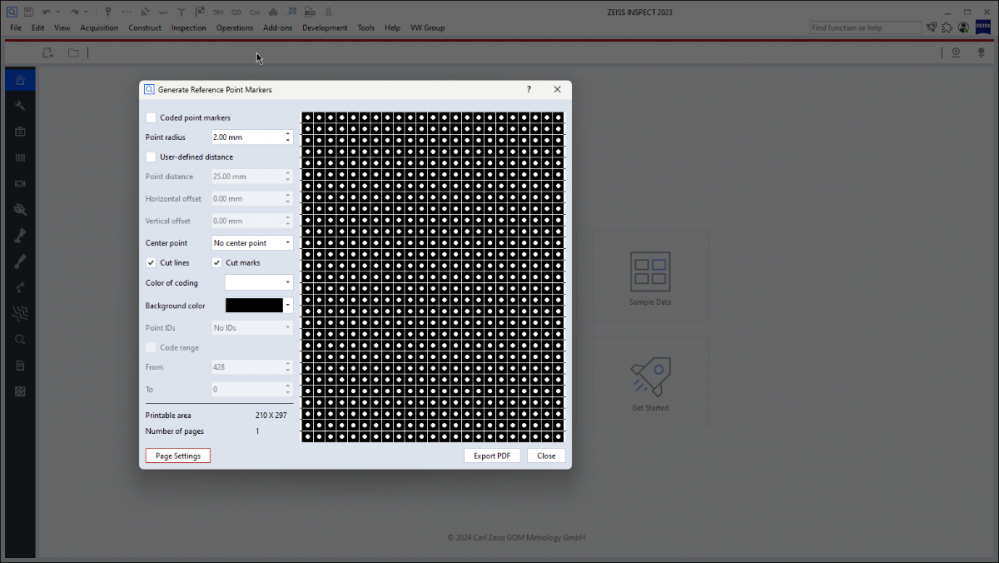Open the Development menu
Screen dimensions: 999x563
point(325,28)
